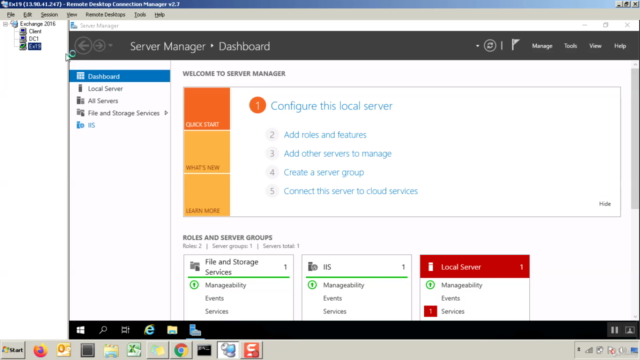Click the Refresh icon in Server Manager header
Image resolution: width=640 pixels, height=360 pixels.
pos(490,46)
